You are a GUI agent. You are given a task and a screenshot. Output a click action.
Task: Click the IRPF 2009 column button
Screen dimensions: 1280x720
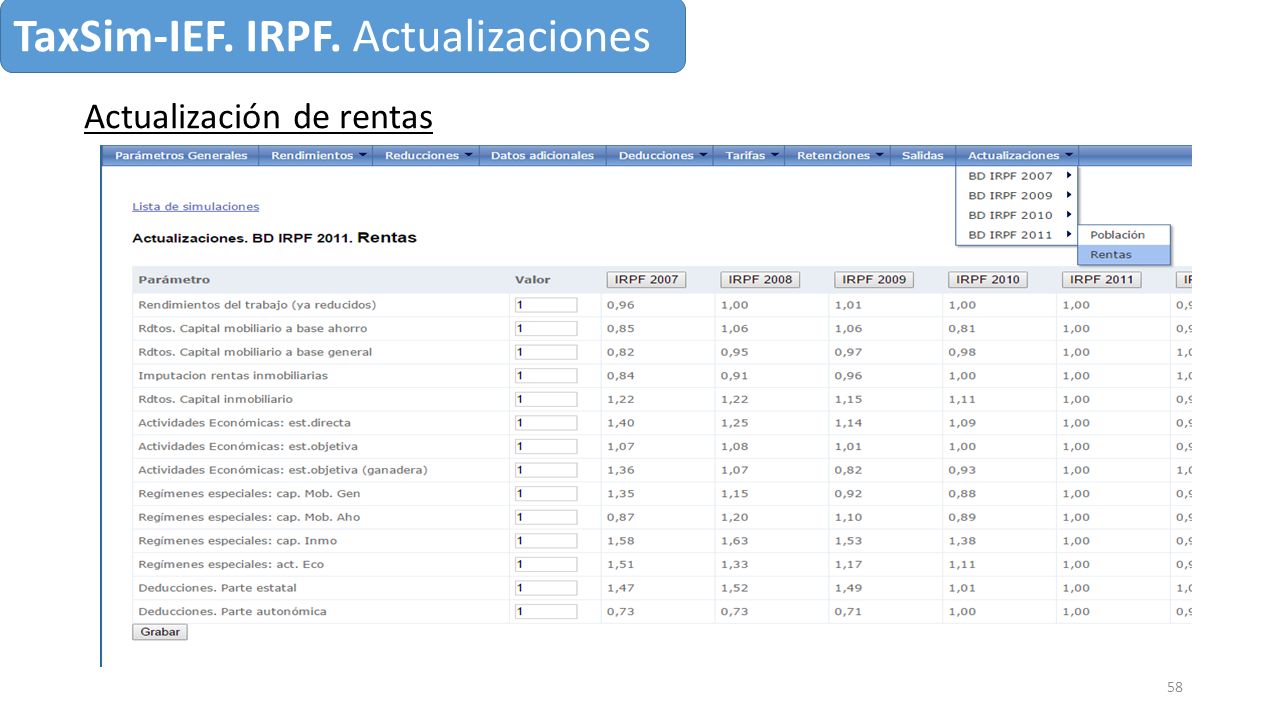pyautogui.click(x=874, y=280)
